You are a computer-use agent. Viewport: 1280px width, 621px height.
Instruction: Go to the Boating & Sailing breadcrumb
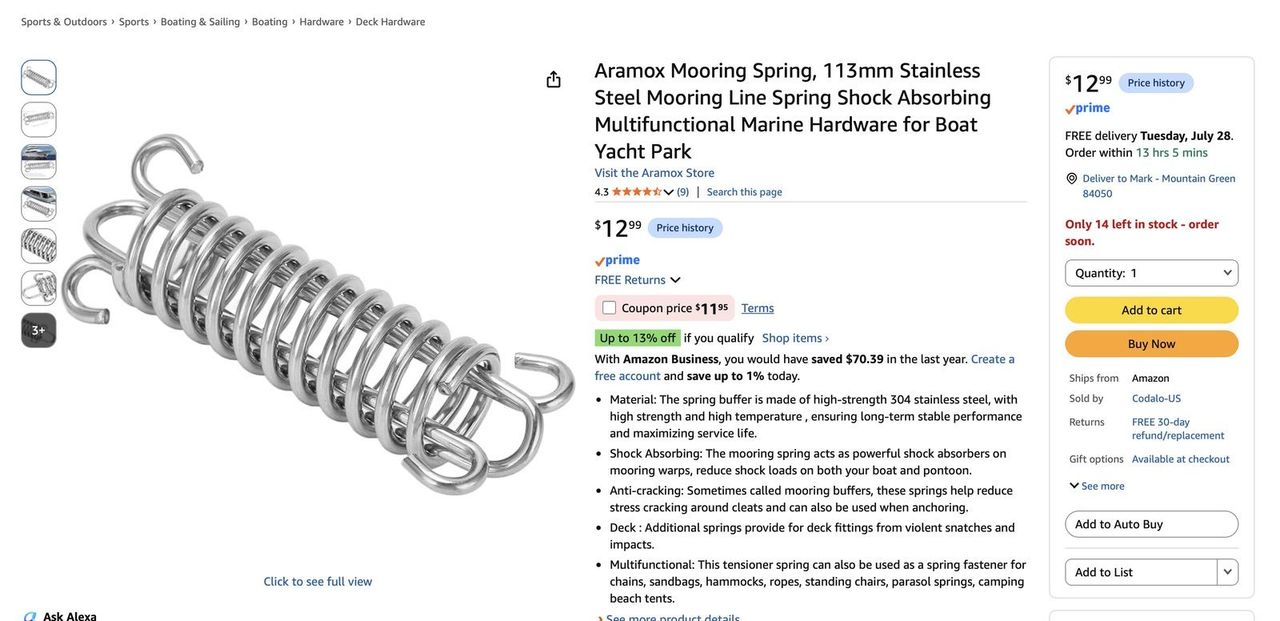point(200,22)
